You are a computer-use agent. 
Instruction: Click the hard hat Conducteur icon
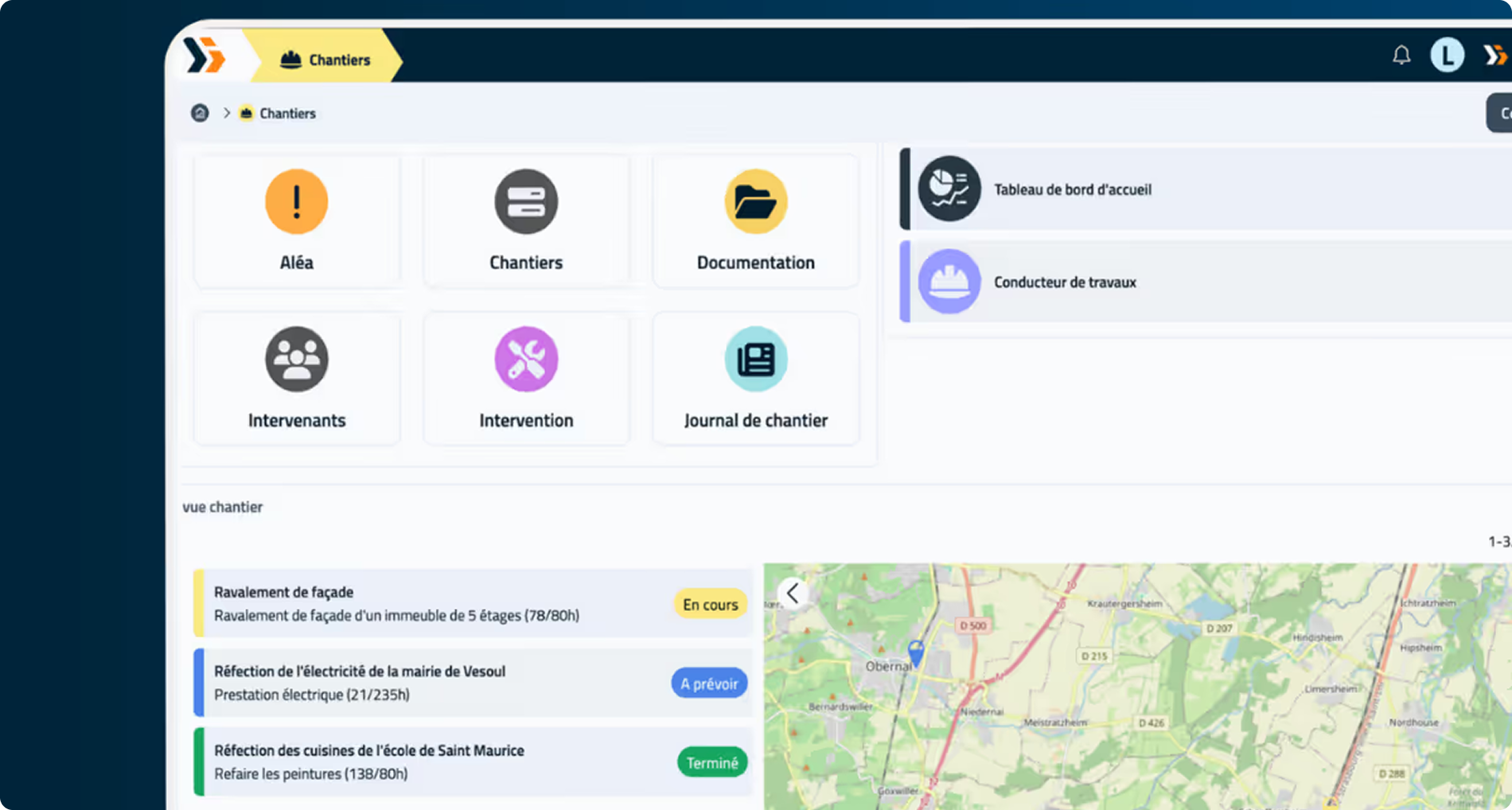(x=949, y=282)
